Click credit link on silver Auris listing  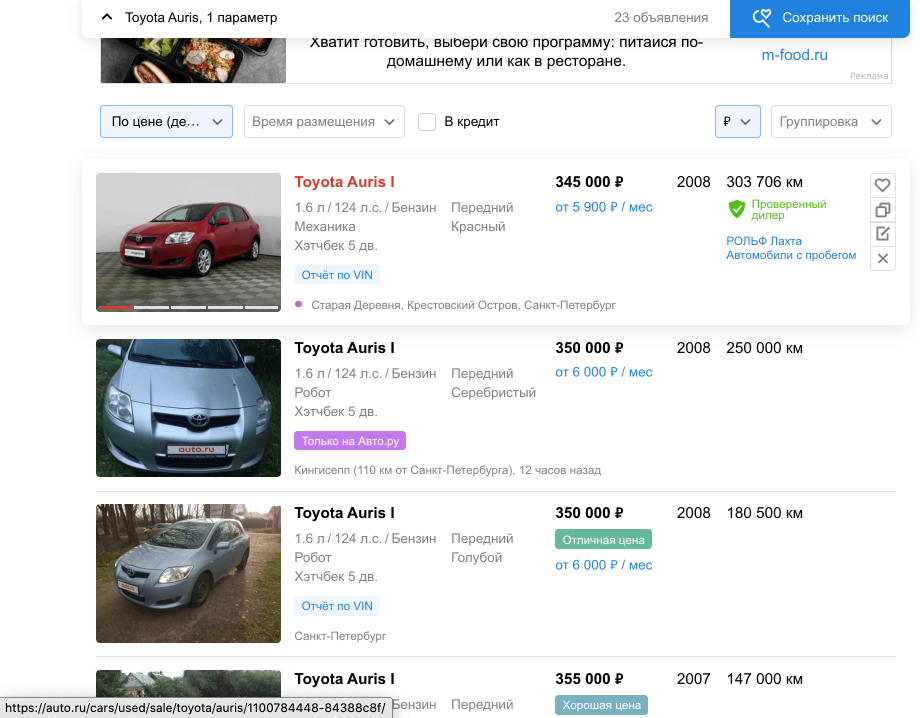point(604,372)
